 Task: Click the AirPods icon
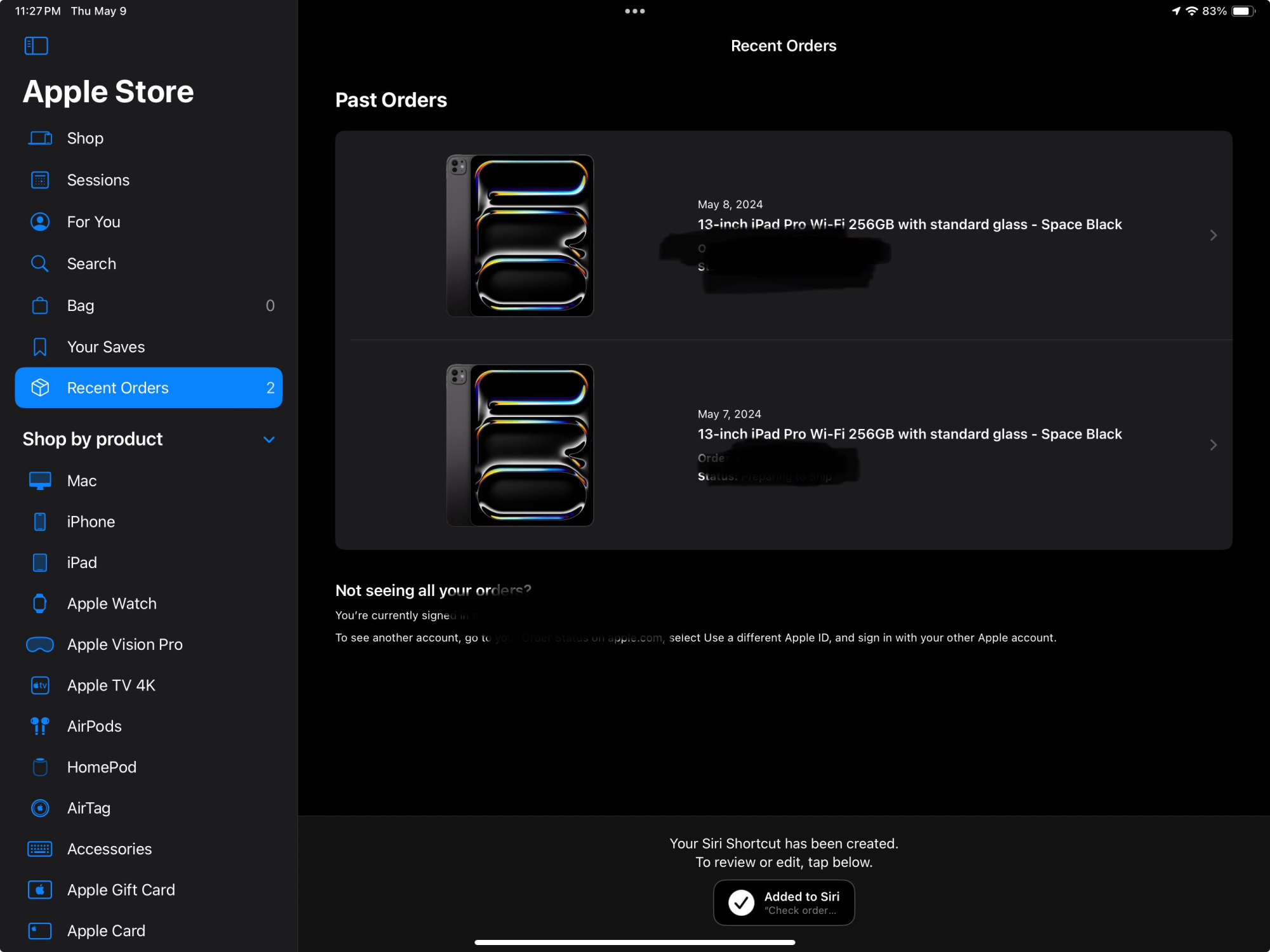(40, 726)
